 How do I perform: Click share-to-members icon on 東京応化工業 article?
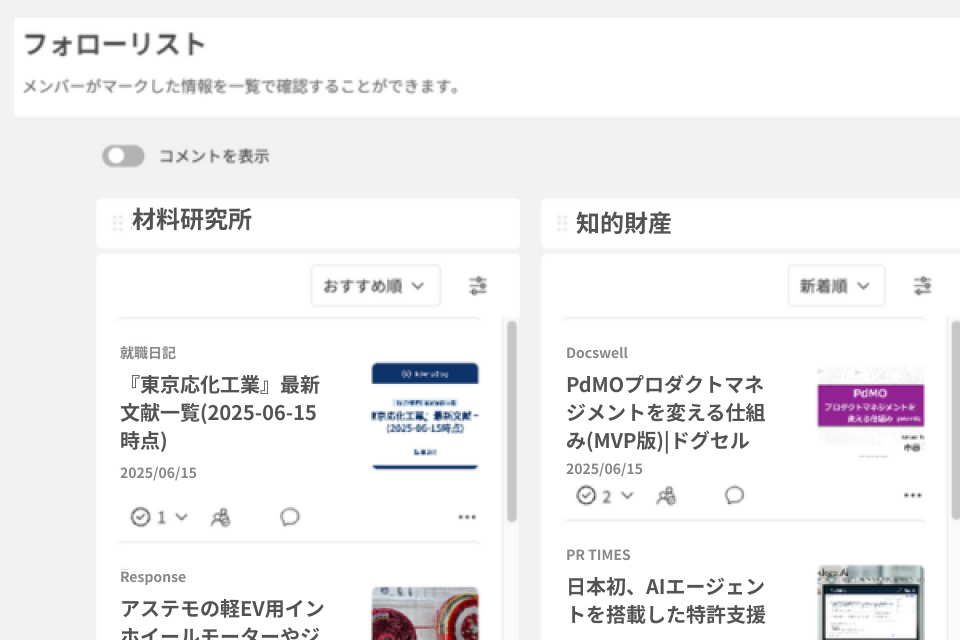pyautogui.click(x=220, y=518)
